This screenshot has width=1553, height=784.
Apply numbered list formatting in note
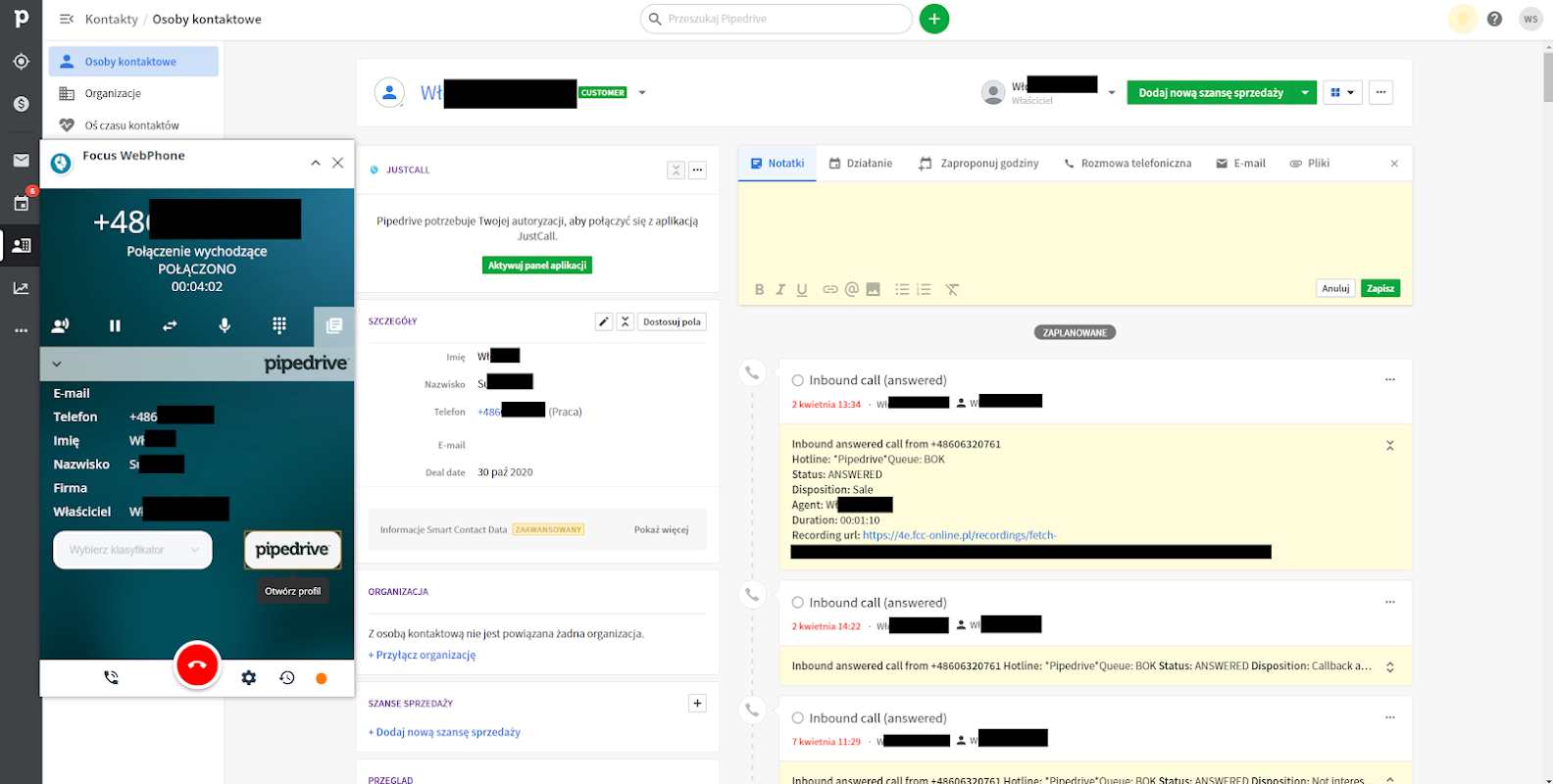click(x=924, y=289)
